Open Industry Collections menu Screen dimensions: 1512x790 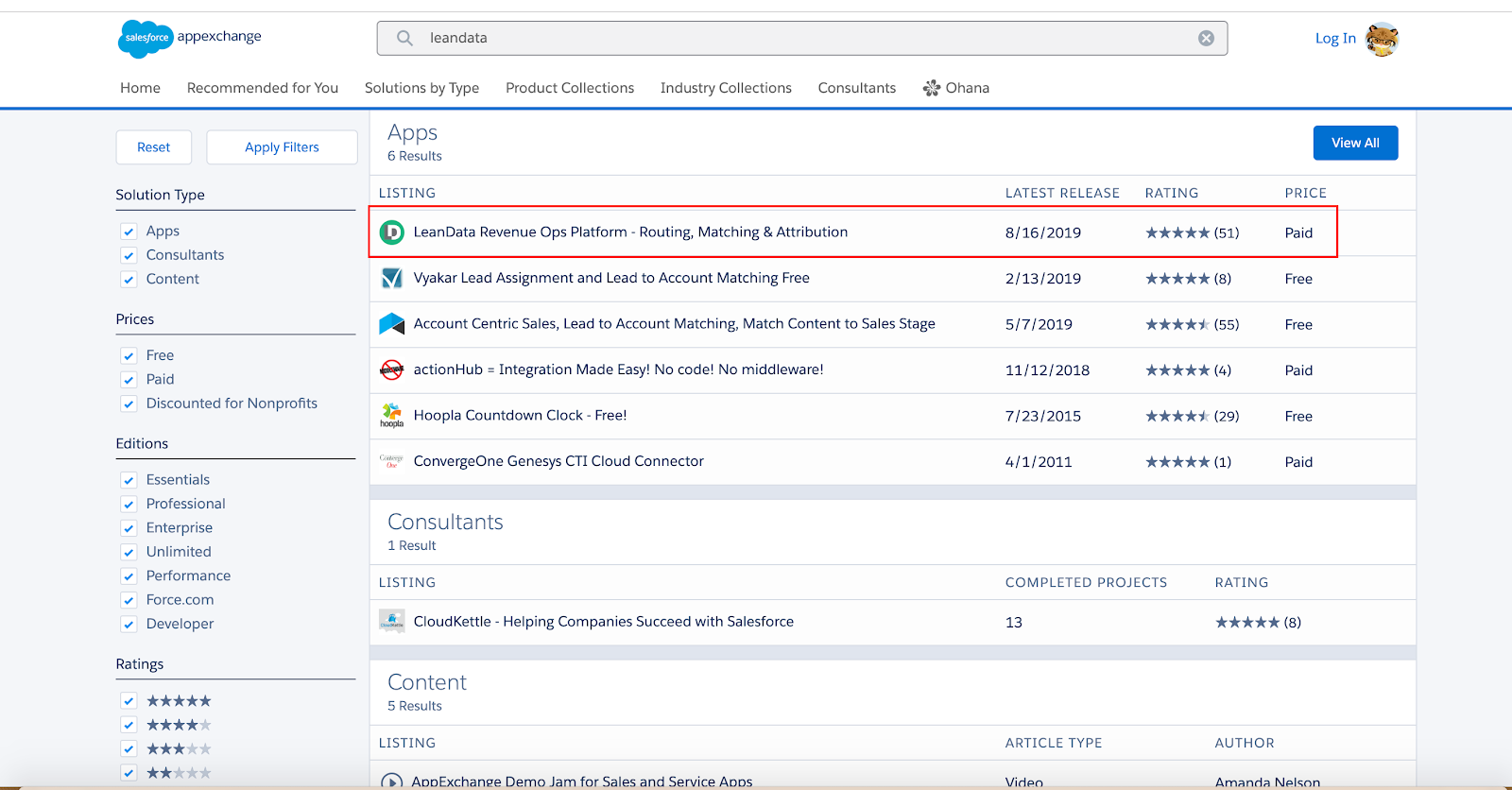(x=726, y=88)
